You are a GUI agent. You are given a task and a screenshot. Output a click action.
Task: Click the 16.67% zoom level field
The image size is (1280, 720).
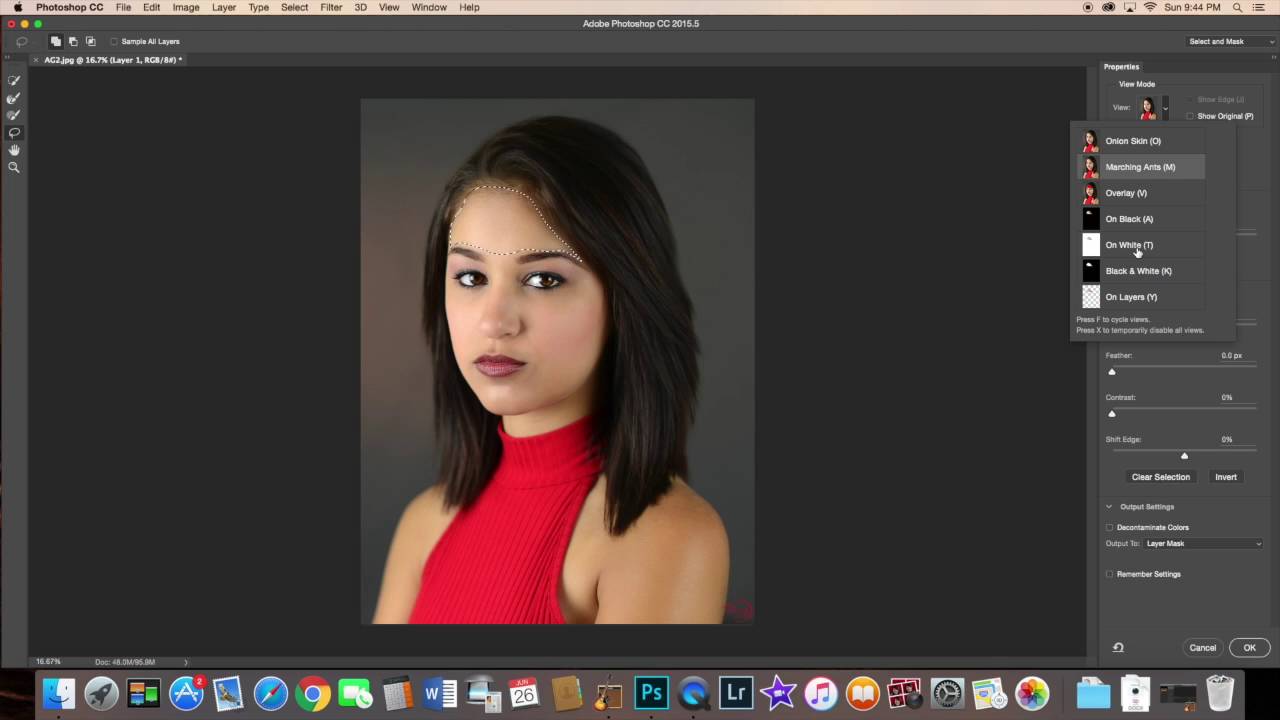(x=48, y=662)
